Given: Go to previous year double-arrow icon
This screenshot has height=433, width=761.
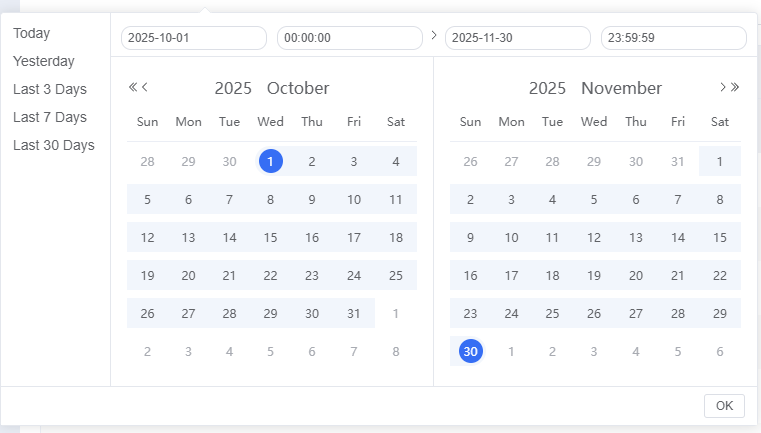Looking at the screenshot, I should [x=133, y=87].
